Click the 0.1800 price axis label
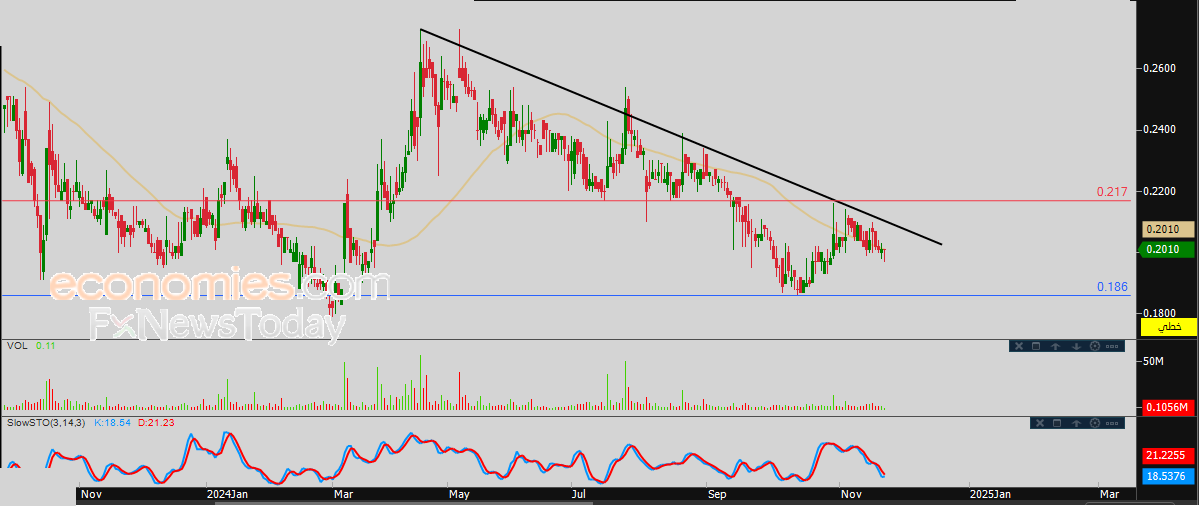 tap(1158, 313)
